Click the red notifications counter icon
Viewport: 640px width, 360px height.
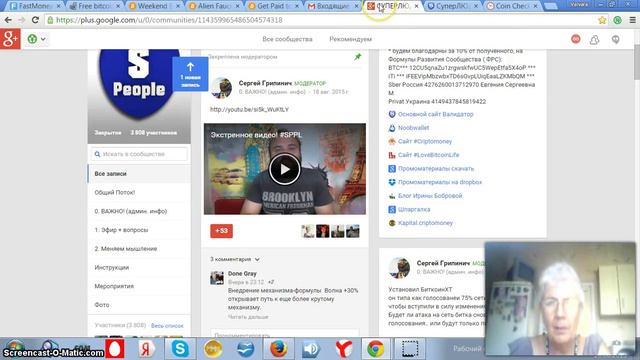[576, 39]
